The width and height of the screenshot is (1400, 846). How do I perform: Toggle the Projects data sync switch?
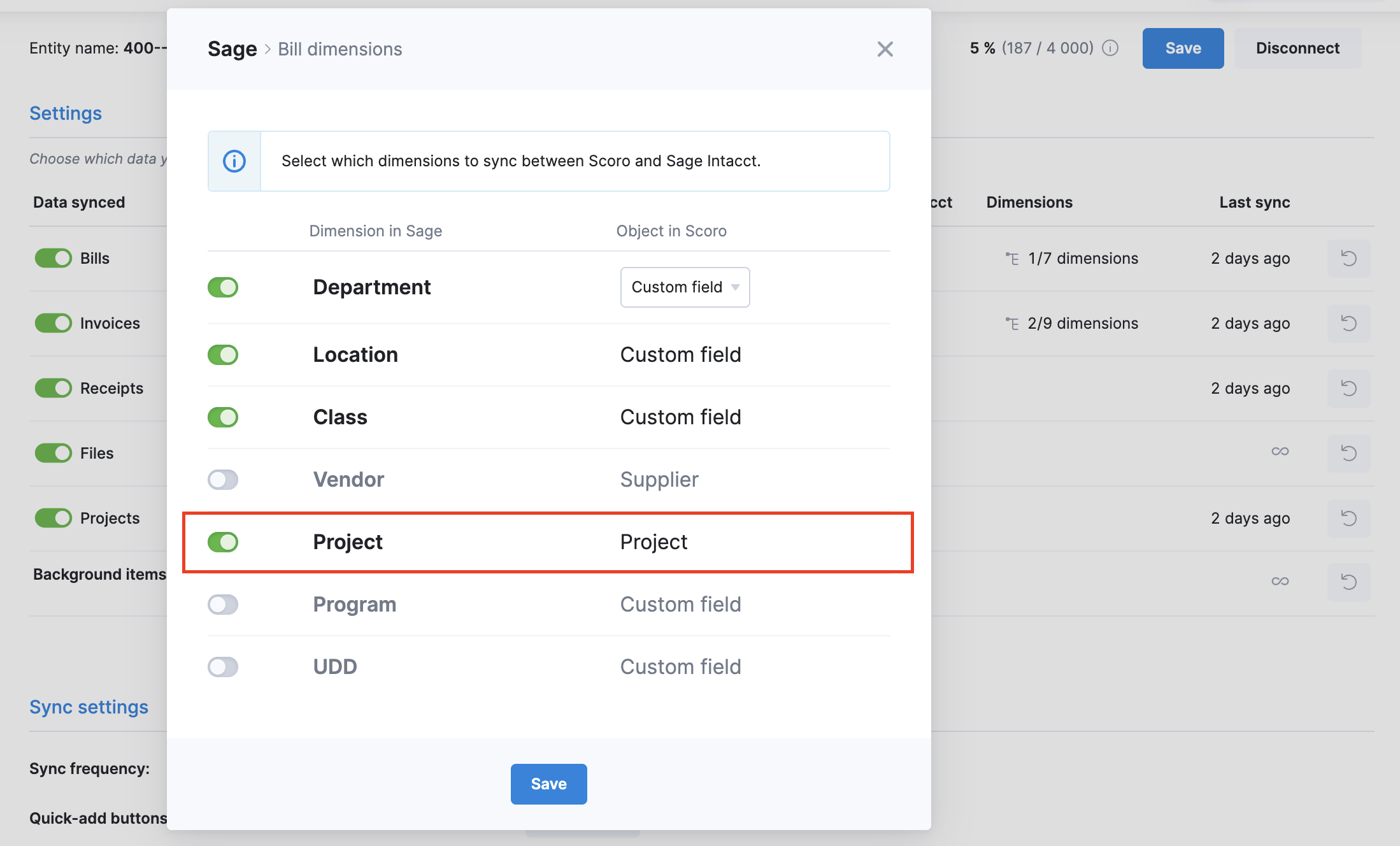pyautogui.click(x=54, y=519)
